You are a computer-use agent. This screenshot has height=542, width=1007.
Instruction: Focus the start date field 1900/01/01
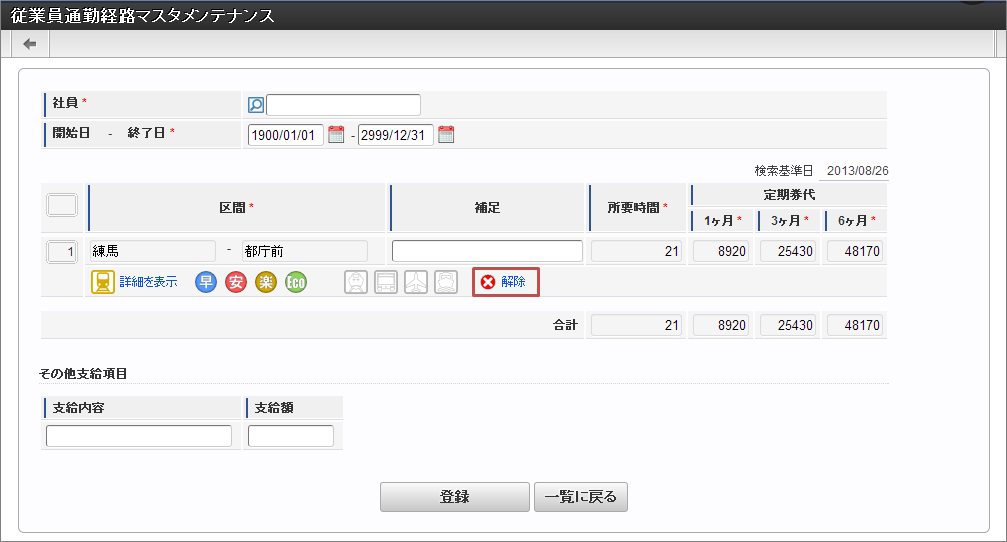(x=286, y=135)
